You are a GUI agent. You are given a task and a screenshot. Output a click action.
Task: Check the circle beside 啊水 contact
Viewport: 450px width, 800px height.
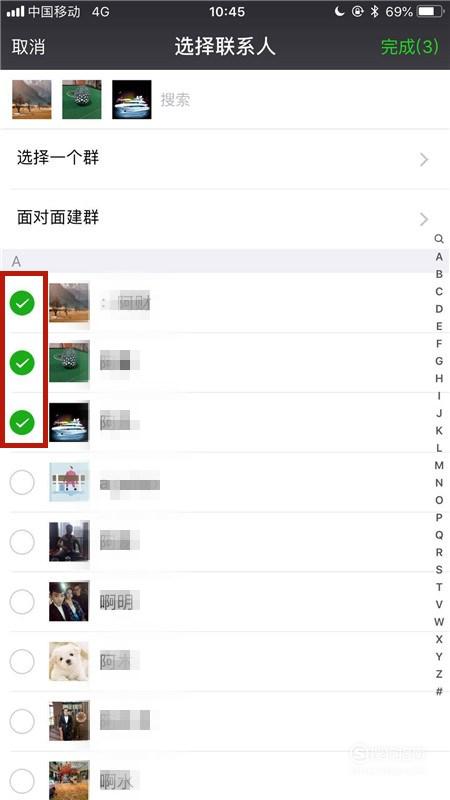coord(22,781)
